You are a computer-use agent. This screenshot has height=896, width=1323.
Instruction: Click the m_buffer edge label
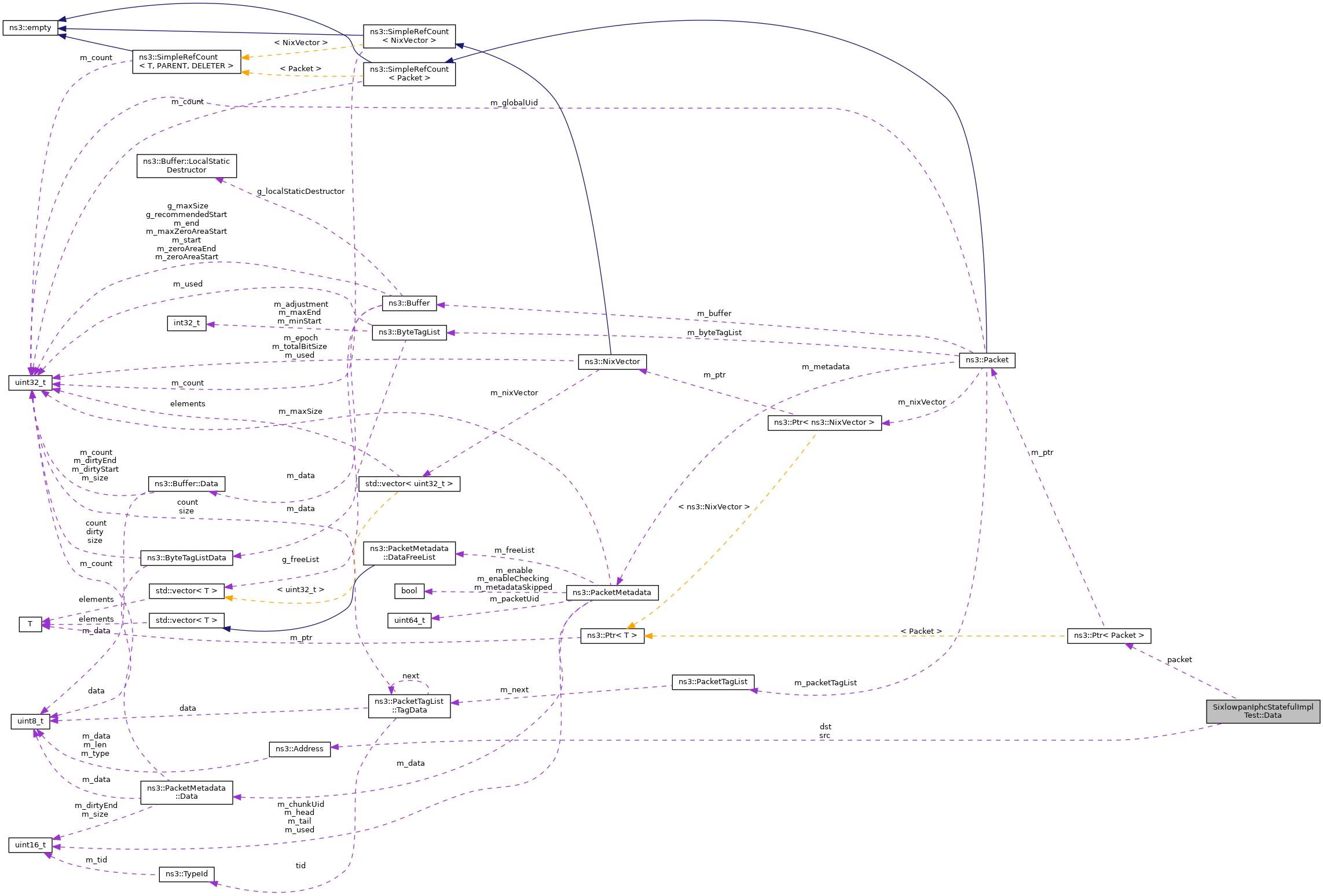(714, 314)
